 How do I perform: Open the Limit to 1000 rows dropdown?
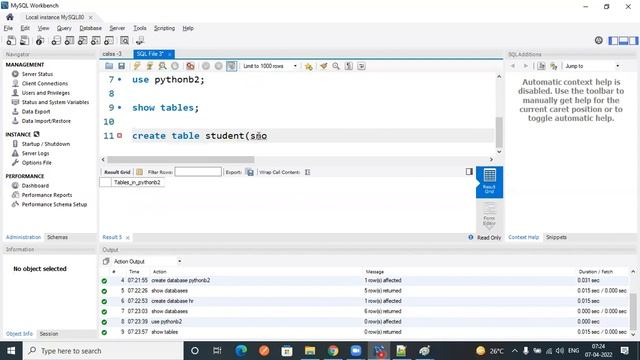[x=270, y=66]
